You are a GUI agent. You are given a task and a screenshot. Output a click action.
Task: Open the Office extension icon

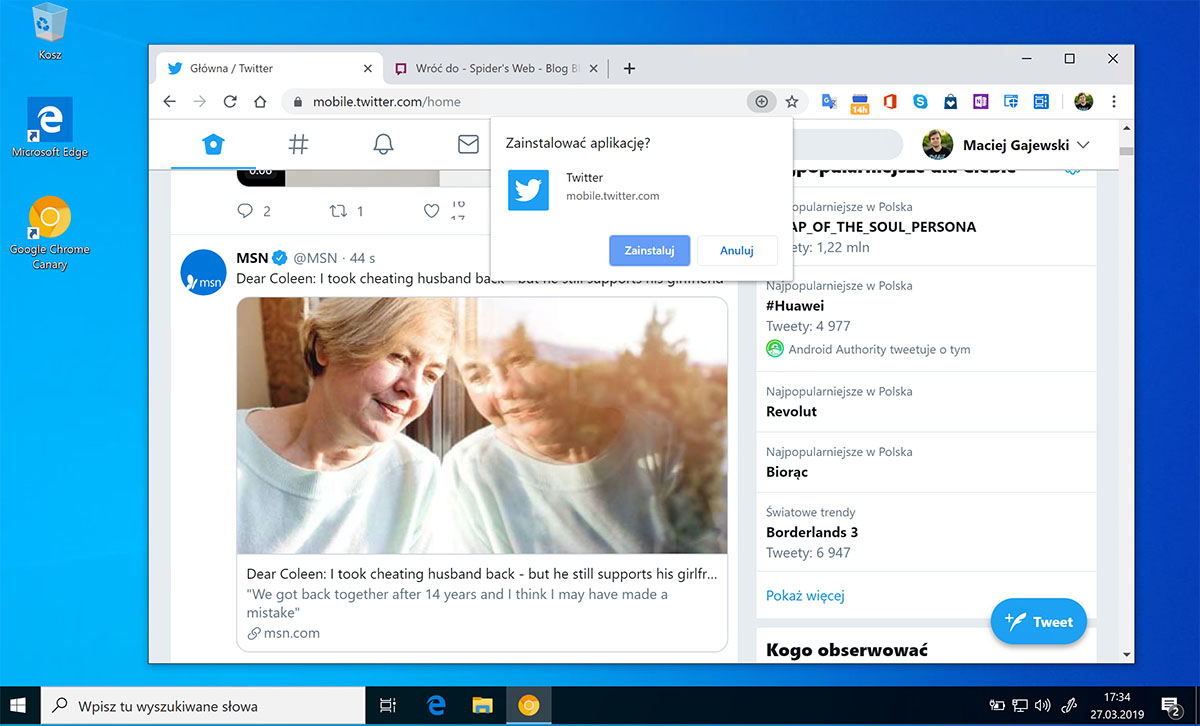889,101
